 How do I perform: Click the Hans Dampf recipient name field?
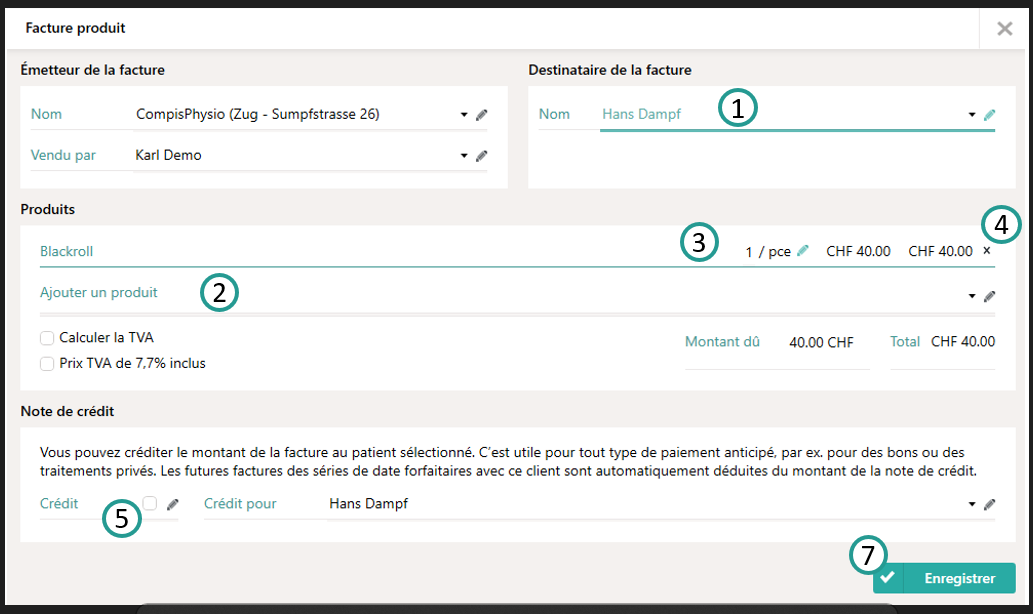coord(641,114)
